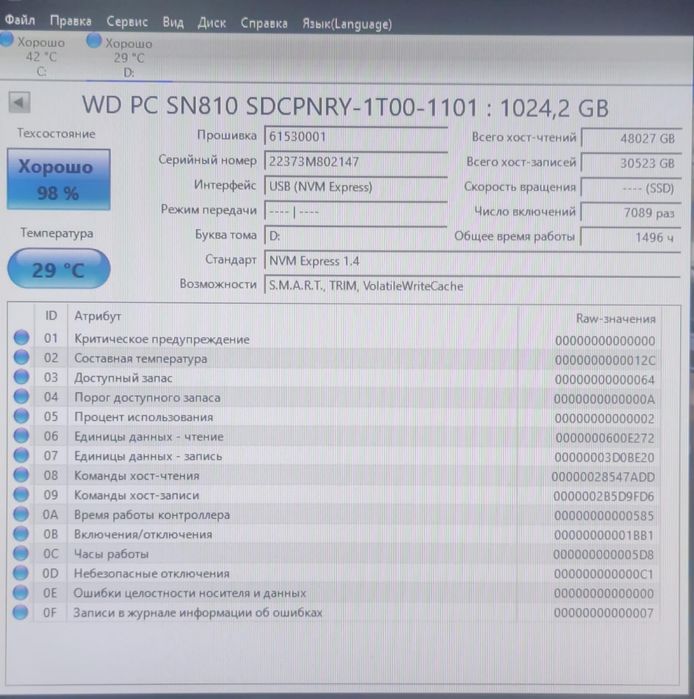
Task: Click the Прошивка field 61530001
Action: [356, 136]
